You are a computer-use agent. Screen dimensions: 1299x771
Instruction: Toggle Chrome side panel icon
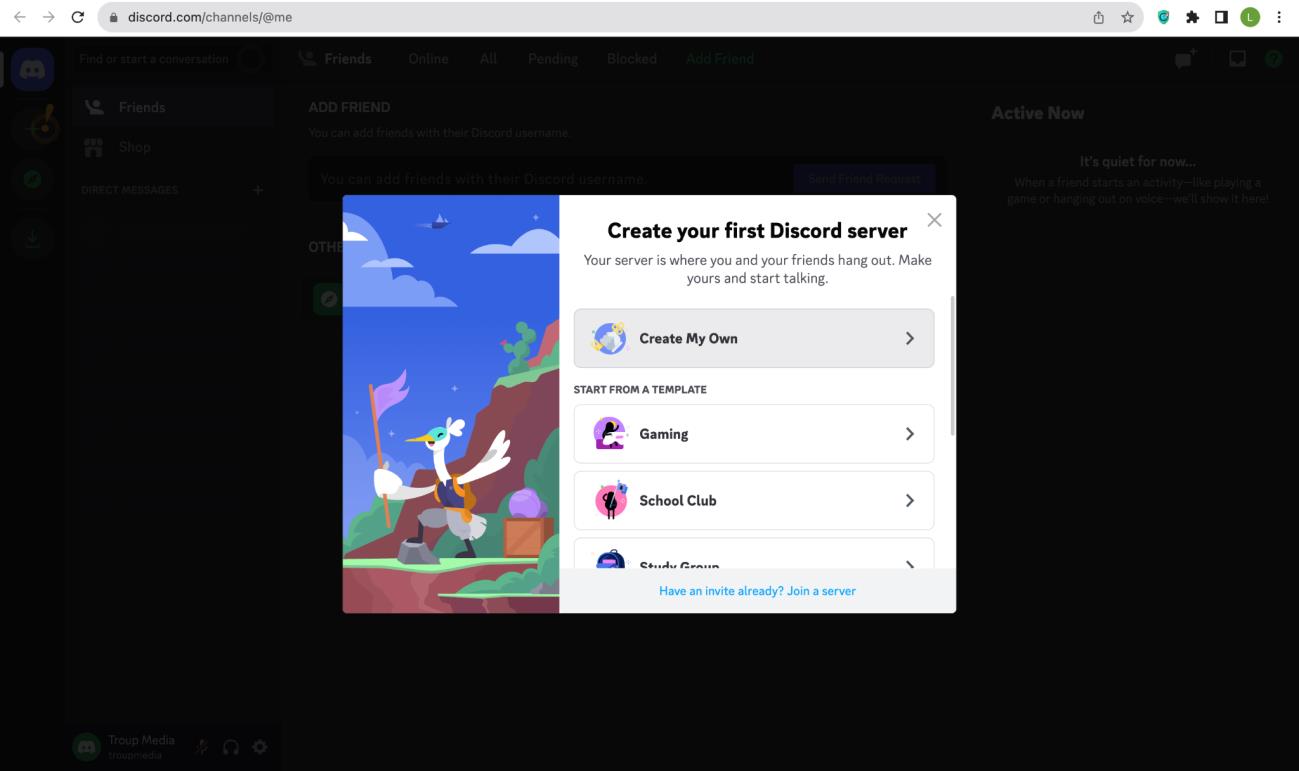[1221, 17]
